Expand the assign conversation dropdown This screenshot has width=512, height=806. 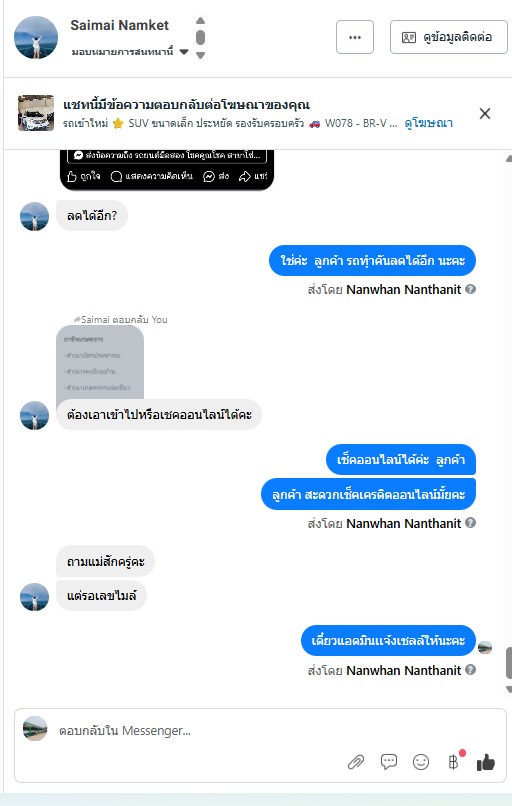pos(184,51)
